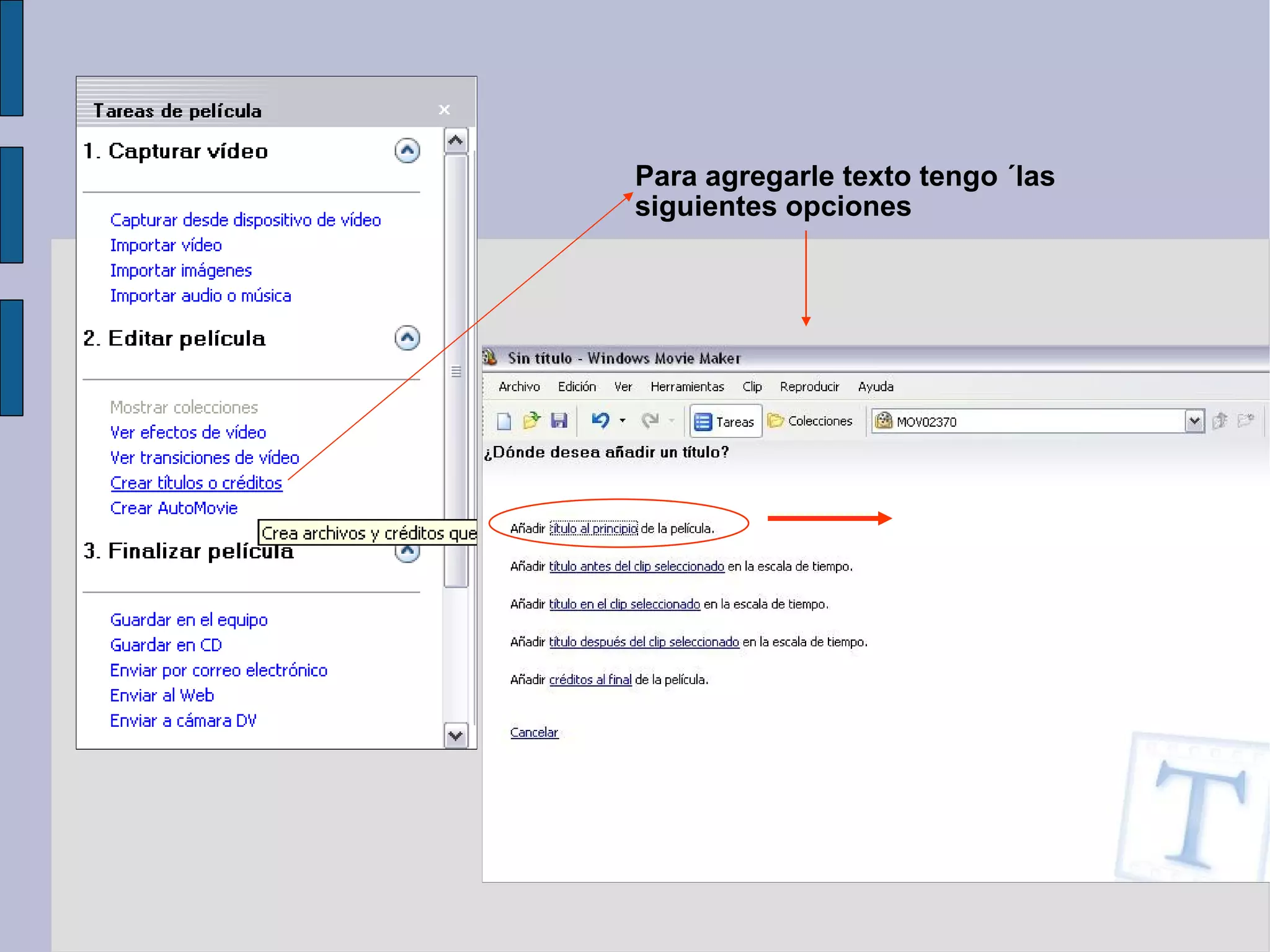Viewport: 1270px width, 952px height.
Task: Toggle the Colecciones pane button
Action: (810, 421)
